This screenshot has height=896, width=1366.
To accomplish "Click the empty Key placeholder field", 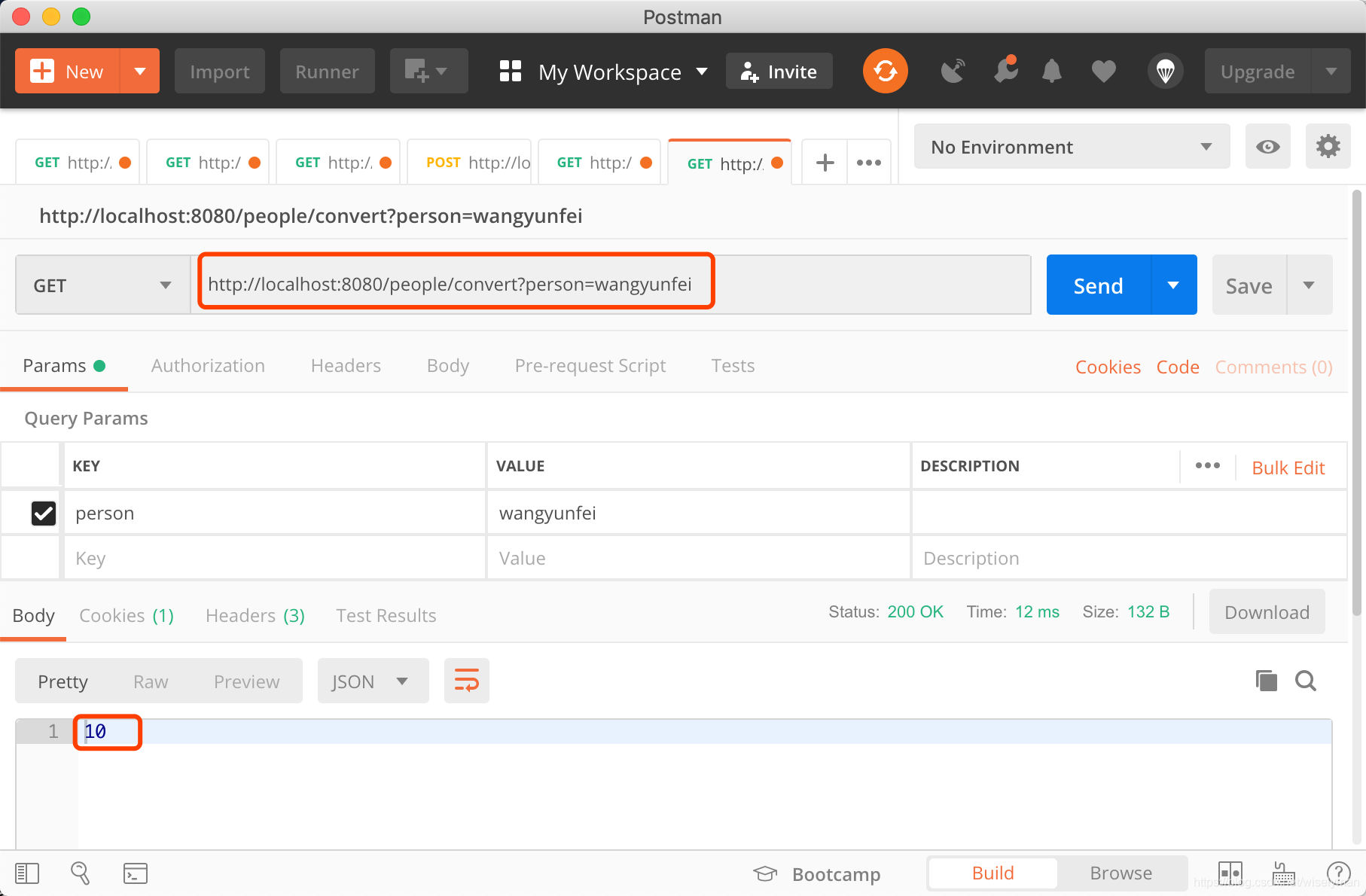I will [x=275, y=558].
